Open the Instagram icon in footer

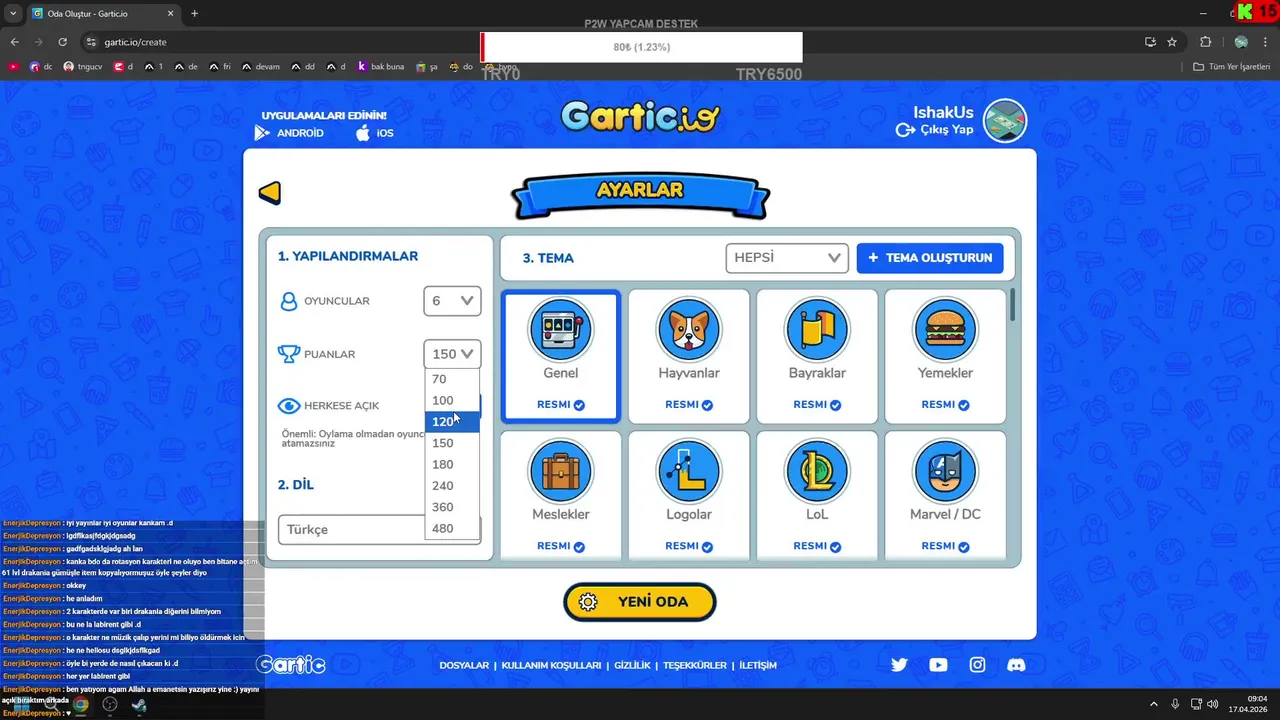coord(977,665)
